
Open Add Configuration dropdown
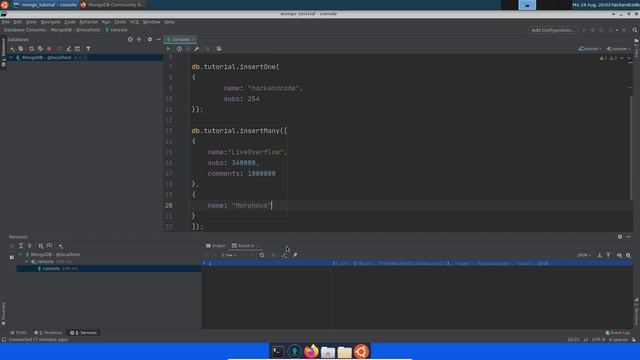(553, 30)
